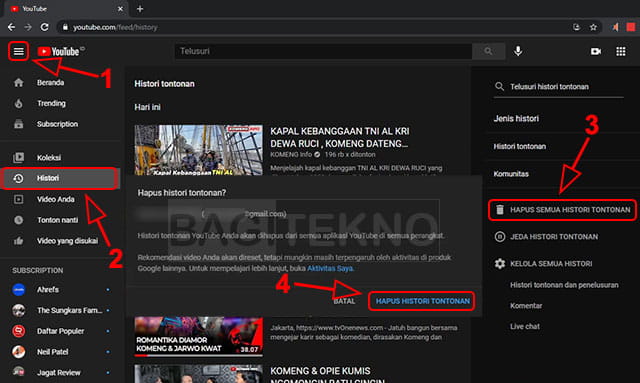Click the YouTube logo

[60, 51]
